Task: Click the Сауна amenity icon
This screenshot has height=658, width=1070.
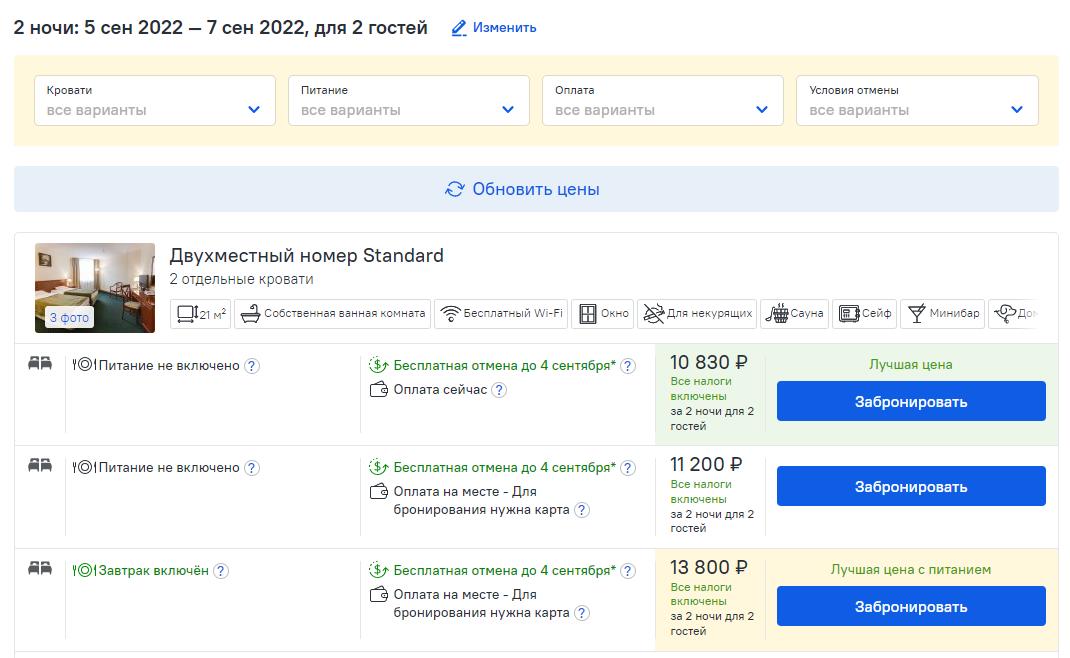Action: (x=776, y=313)
